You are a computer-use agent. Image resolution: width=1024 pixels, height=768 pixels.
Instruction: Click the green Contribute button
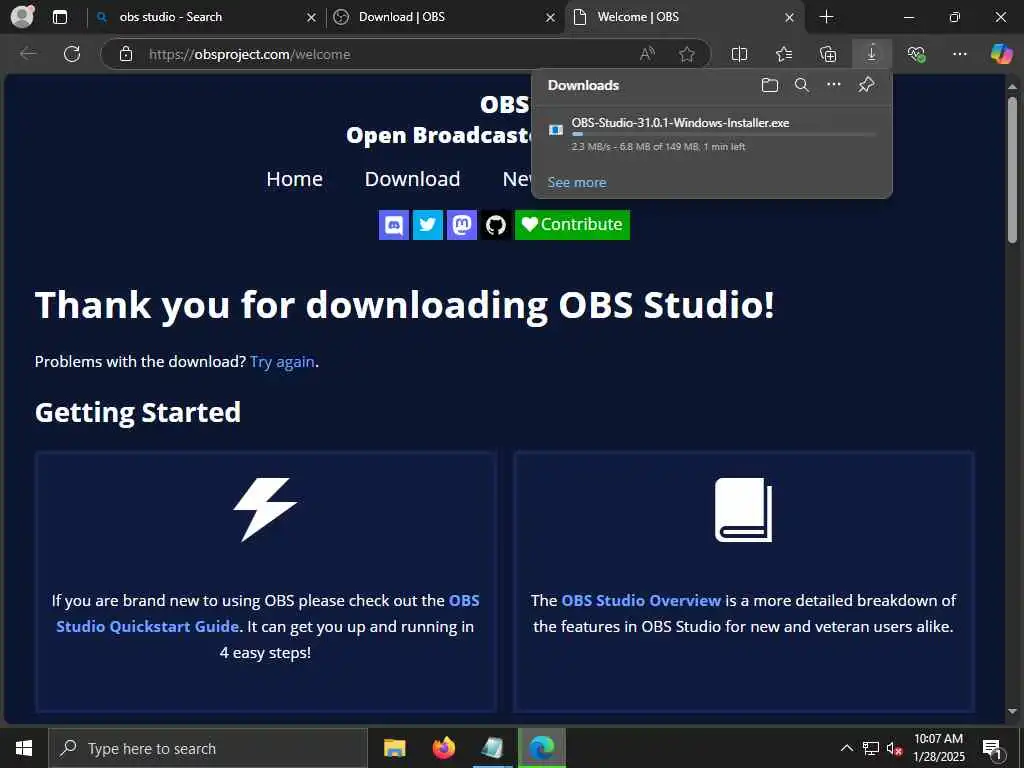tap(572, 225)
